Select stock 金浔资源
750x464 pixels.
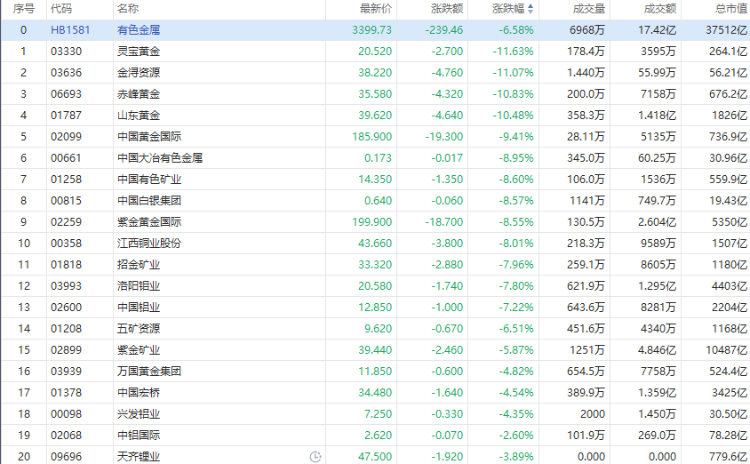(x=139, y=73)
